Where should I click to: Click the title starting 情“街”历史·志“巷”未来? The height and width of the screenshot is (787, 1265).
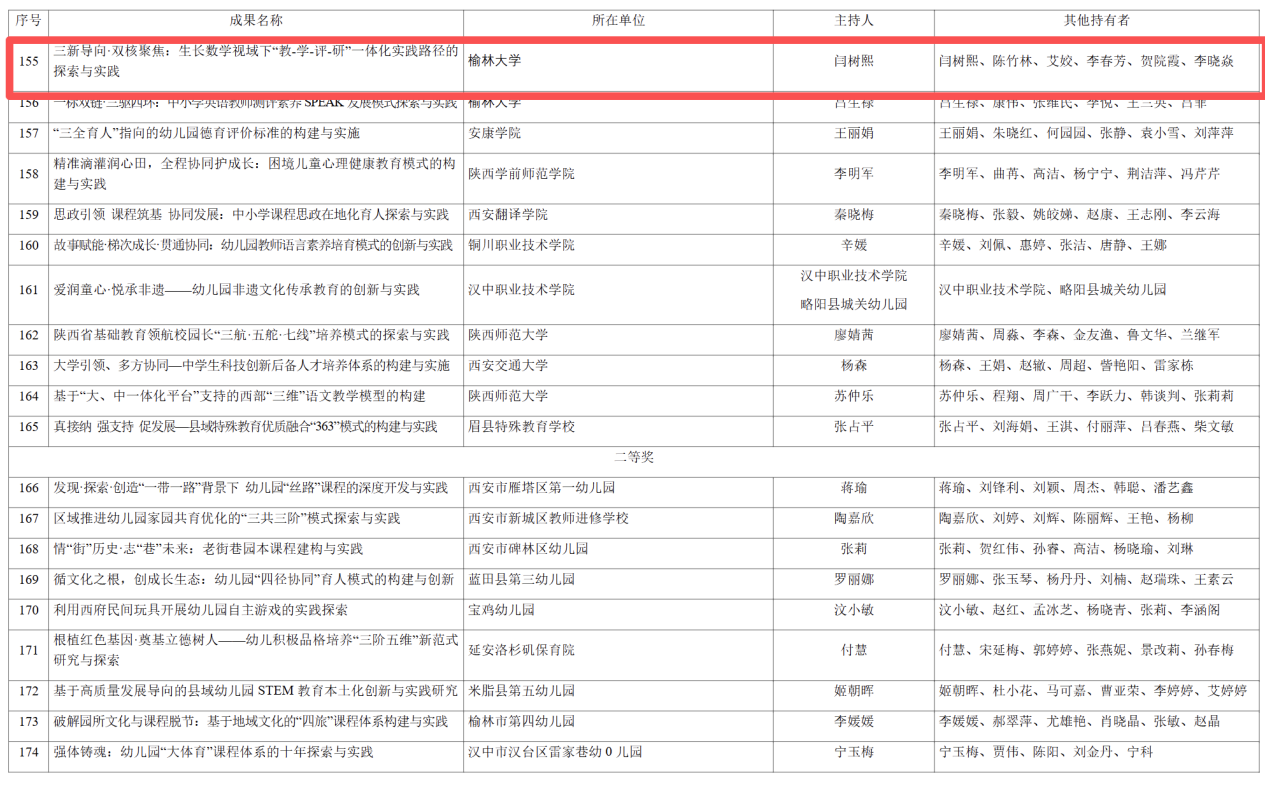click(x=208, y=549)
